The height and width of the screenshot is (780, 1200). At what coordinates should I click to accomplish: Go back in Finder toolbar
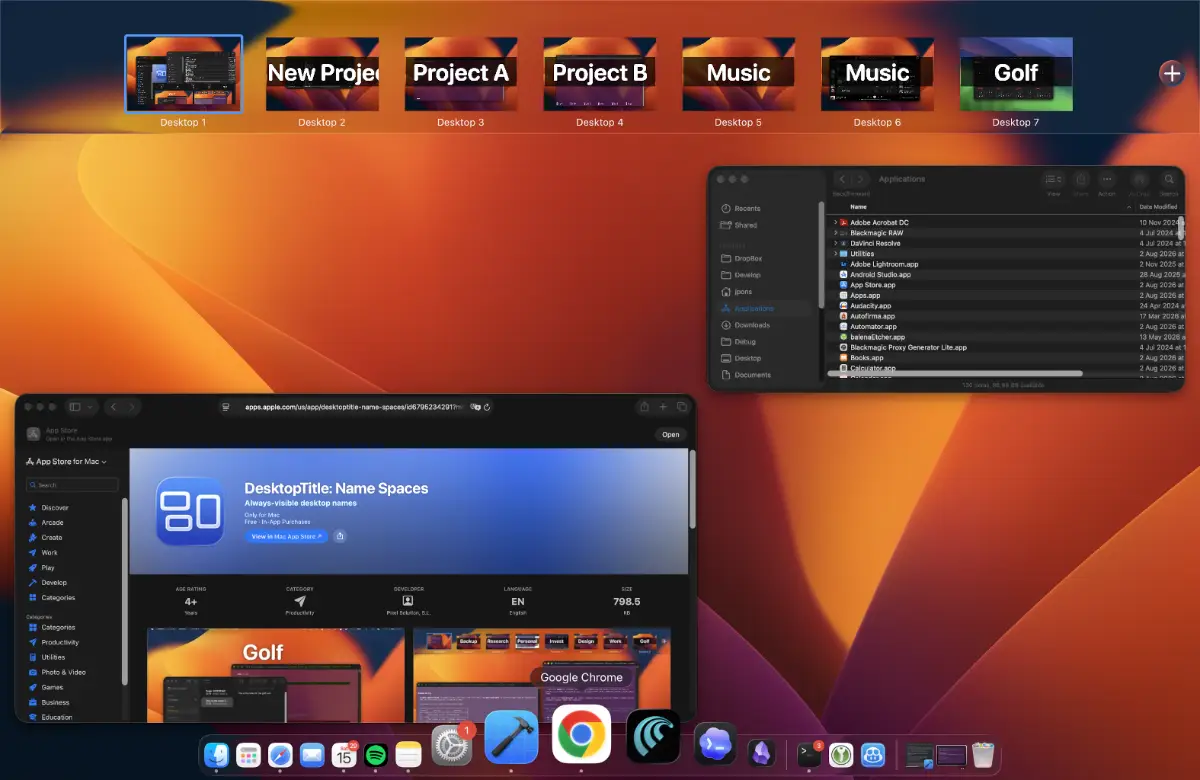coord(843,179)
